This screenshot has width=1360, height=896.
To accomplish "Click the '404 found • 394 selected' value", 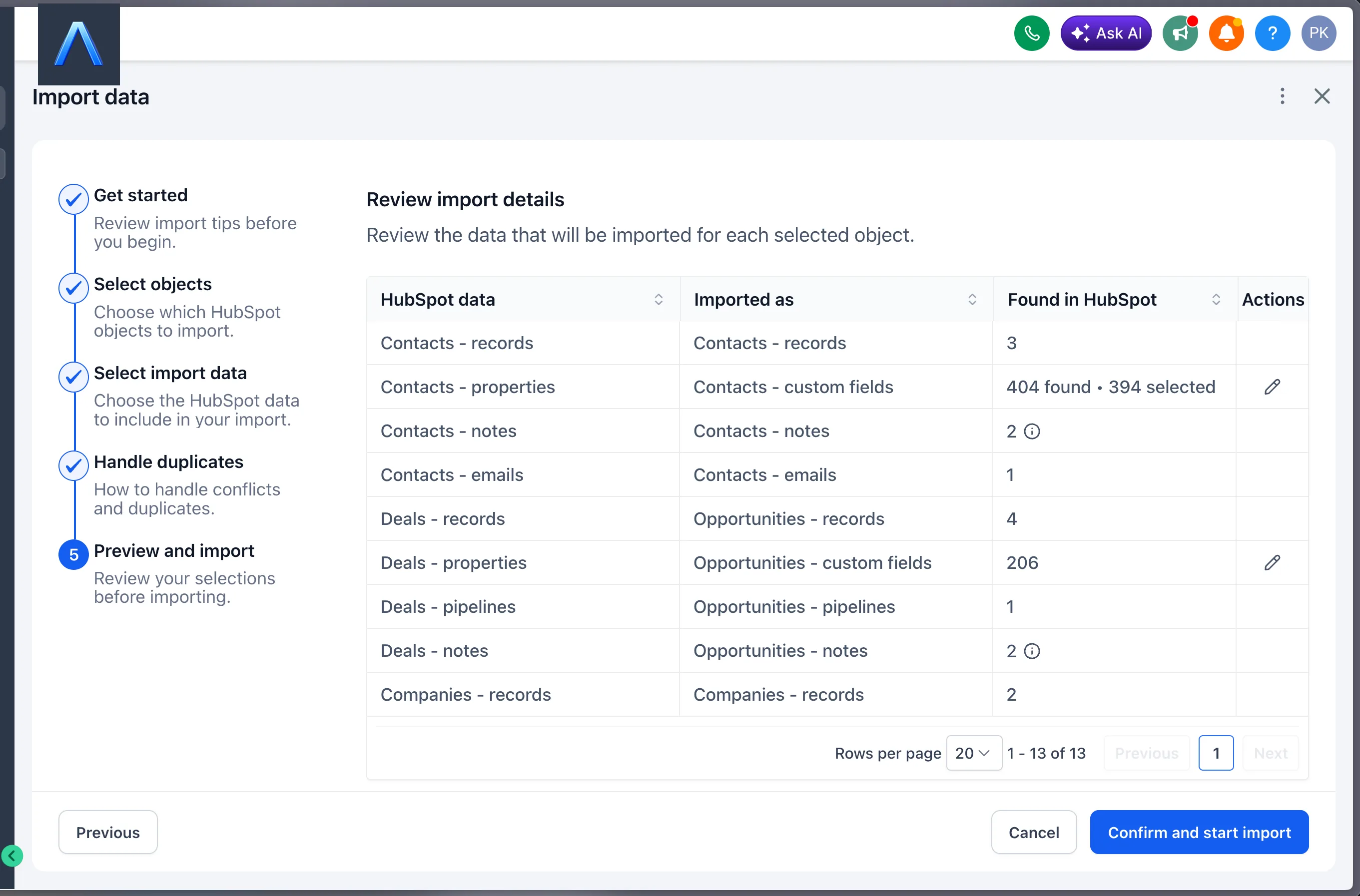I will point(1111,387).
